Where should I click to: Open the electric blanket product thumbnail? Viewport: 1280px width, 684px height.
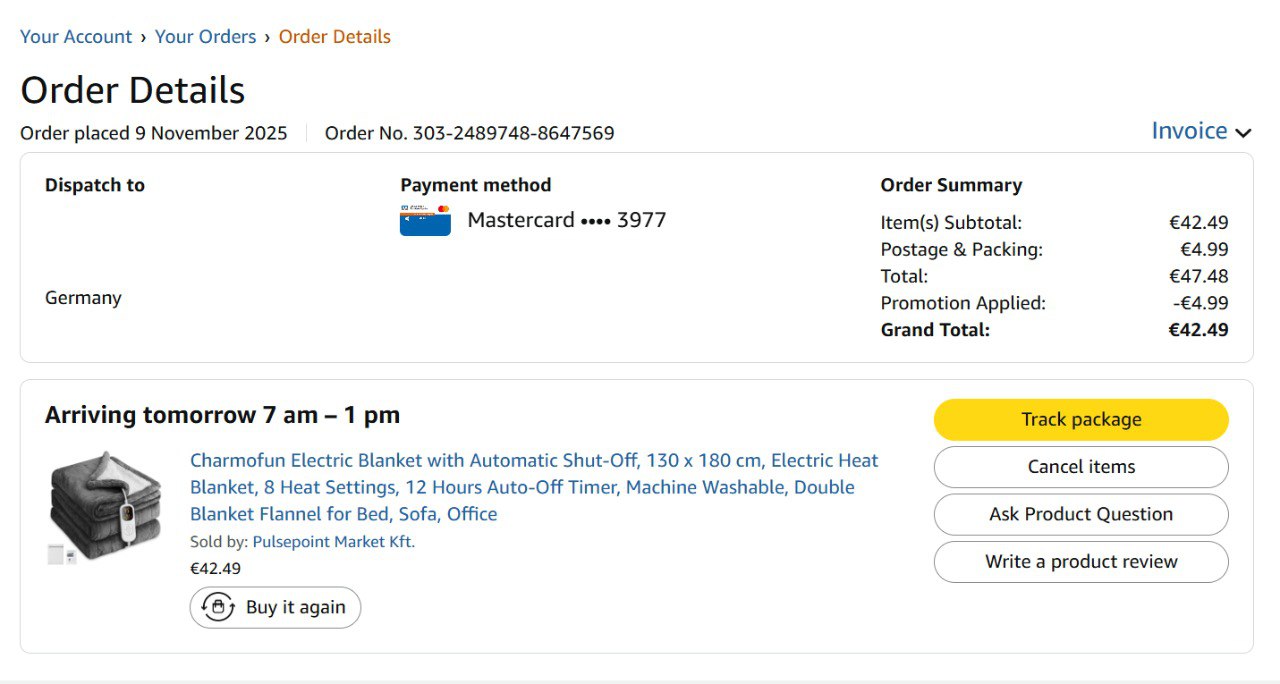tap(106, 507)
